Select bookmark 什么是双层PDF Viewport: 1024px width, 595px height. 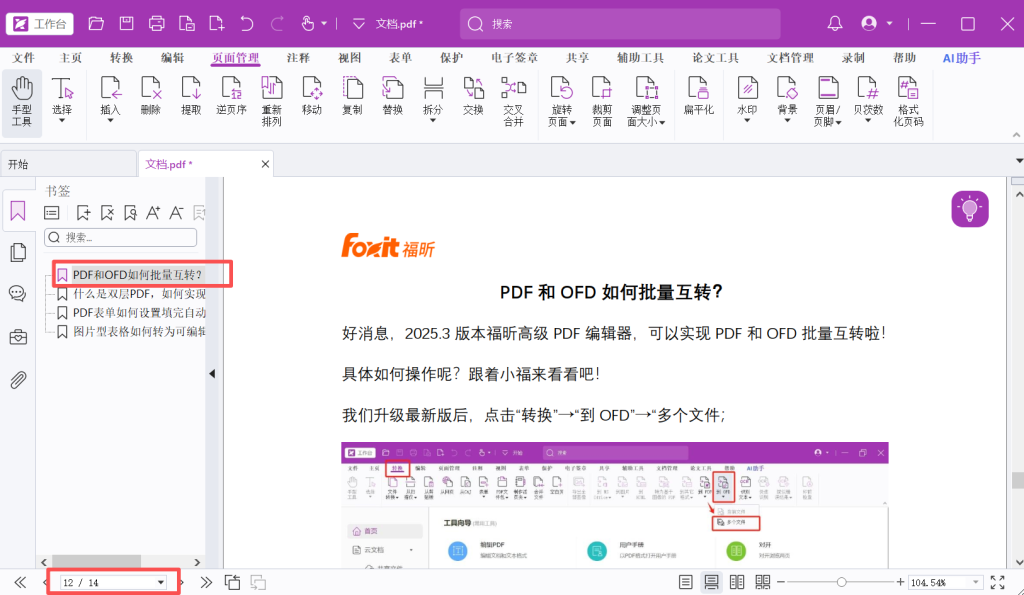click(139, 294)
